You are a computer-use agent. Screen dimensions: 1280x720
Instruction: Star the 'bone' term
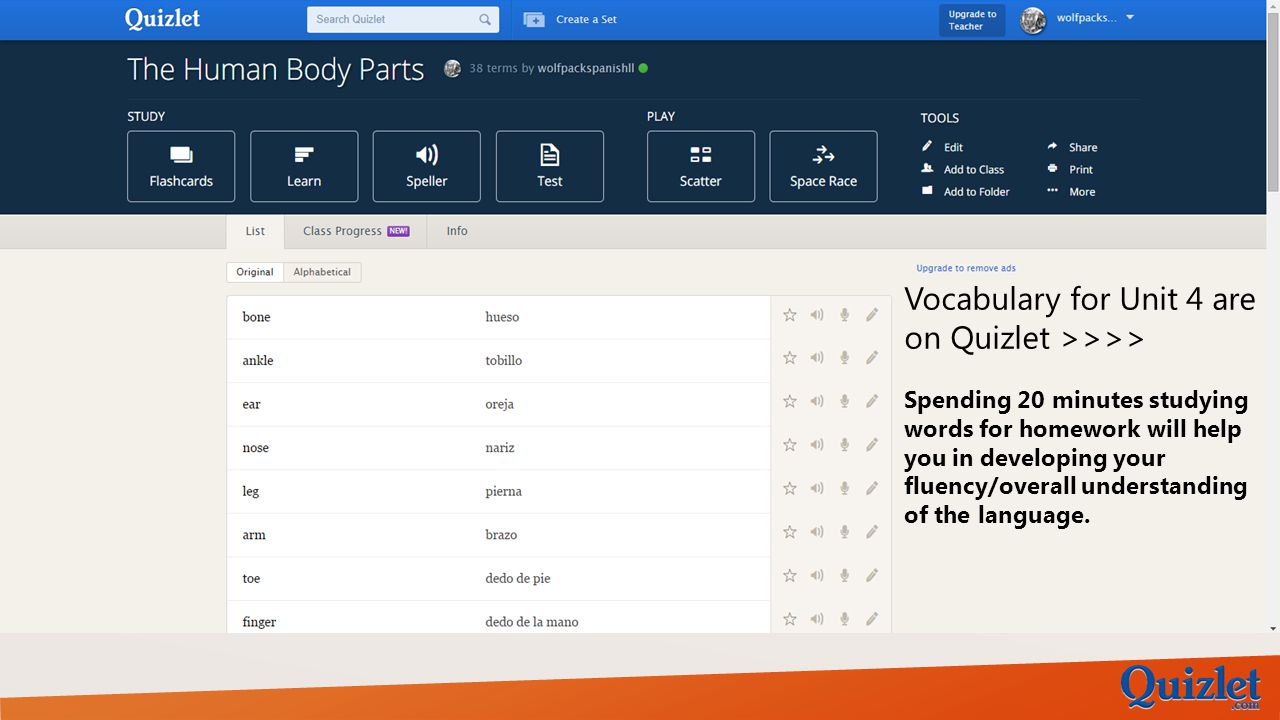click(x=789, y=315)
